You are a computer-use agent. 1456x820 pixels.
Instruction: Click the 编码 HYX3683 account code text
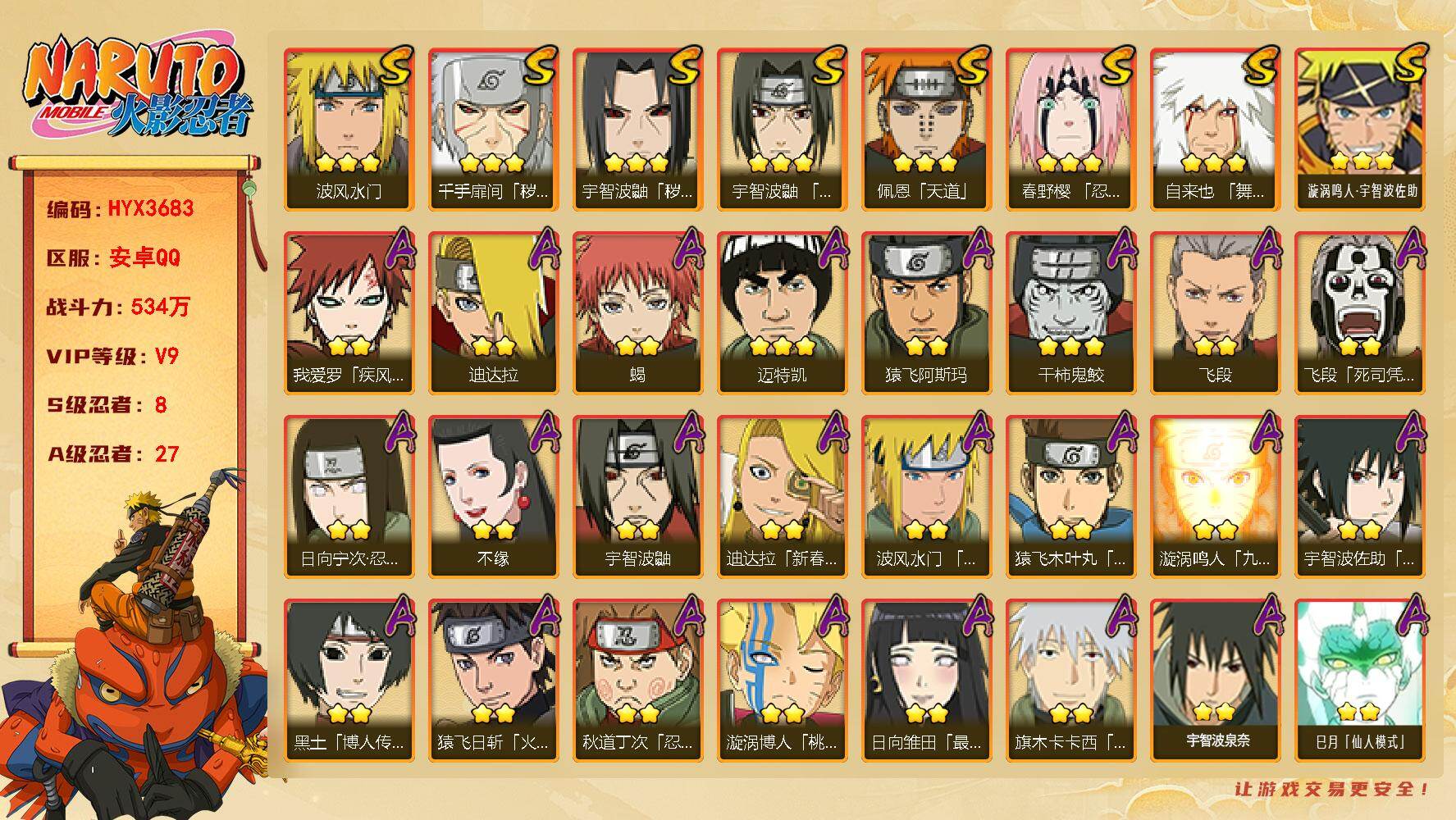click(x=121, y=208)
